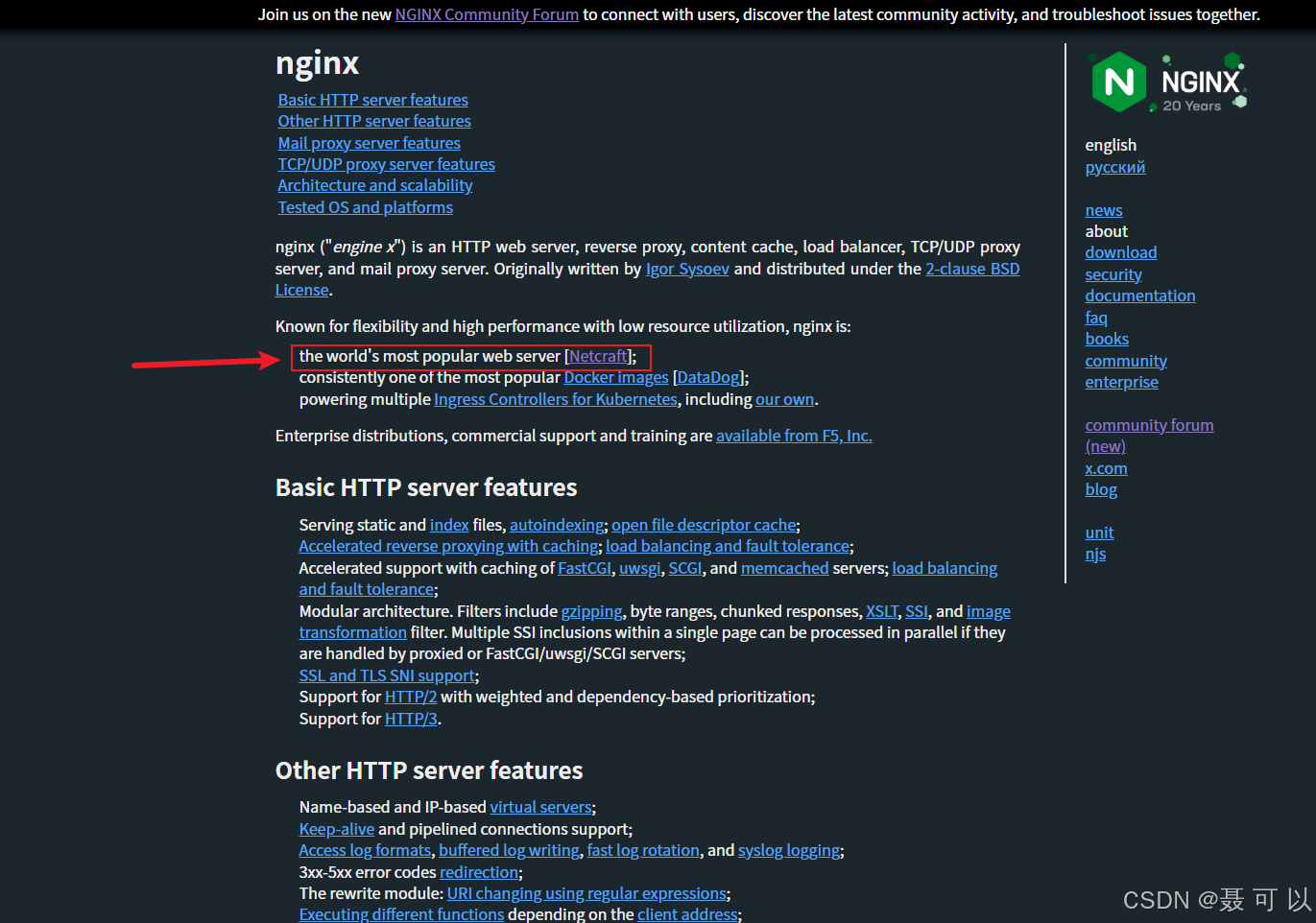
Task: Open the gzipping link
Action: pos(592,611)
